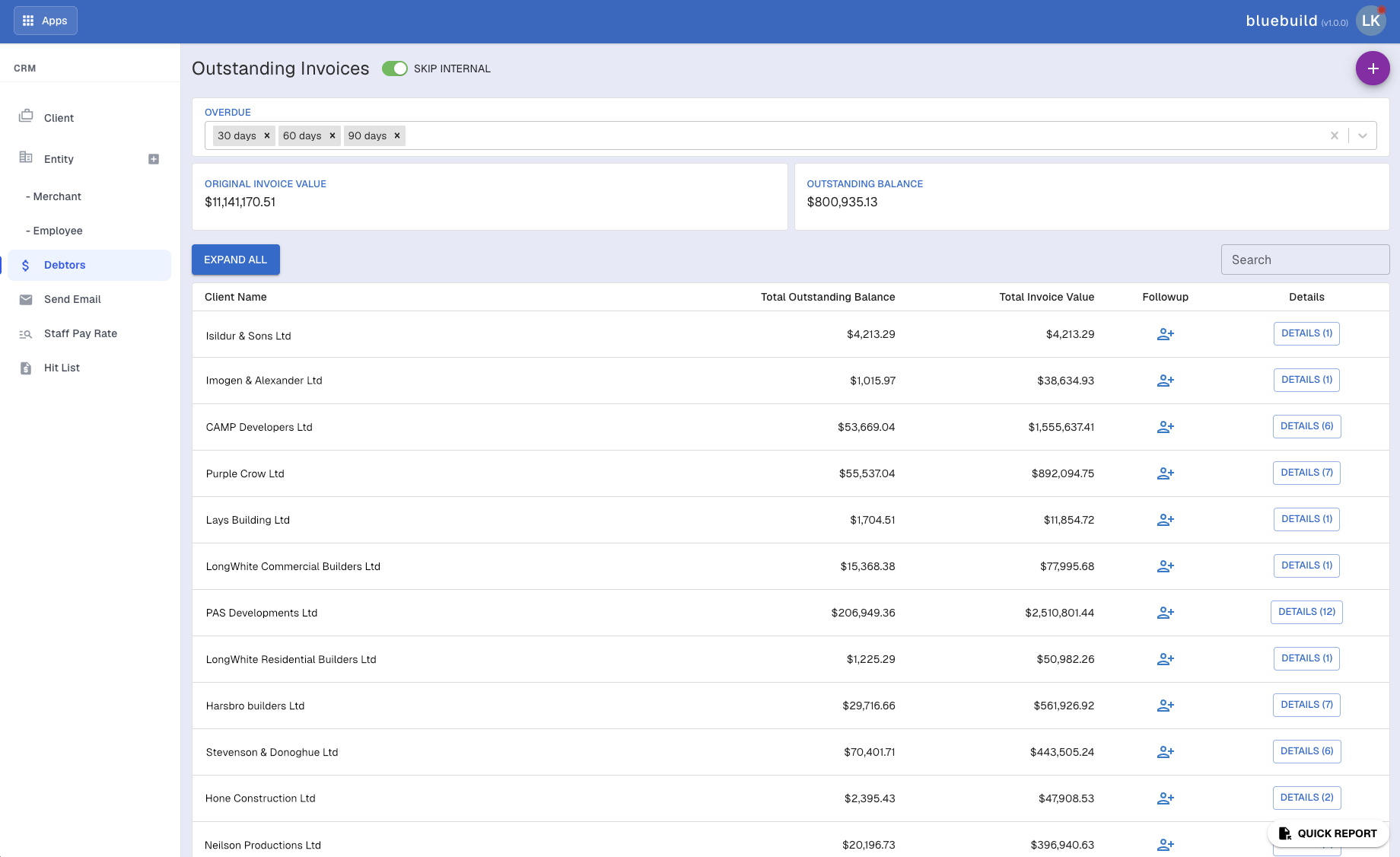1400x857 pixels.
Task: Open Details (1) for Lays Building Ltd
Action: pyautogui.click(x=1306, y=519)
